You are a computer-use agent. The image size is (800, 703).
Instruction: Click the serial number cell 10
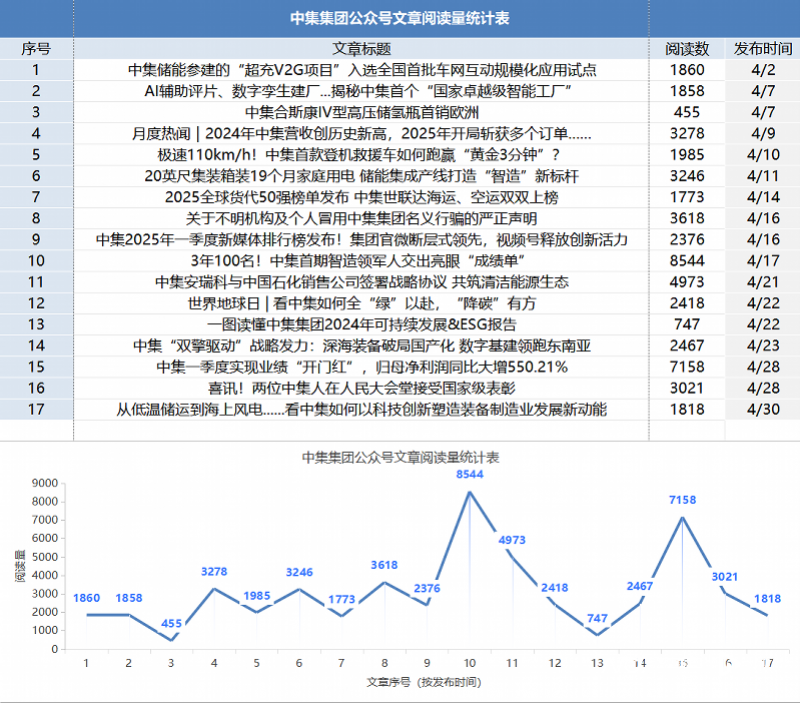tap(36, 261)
